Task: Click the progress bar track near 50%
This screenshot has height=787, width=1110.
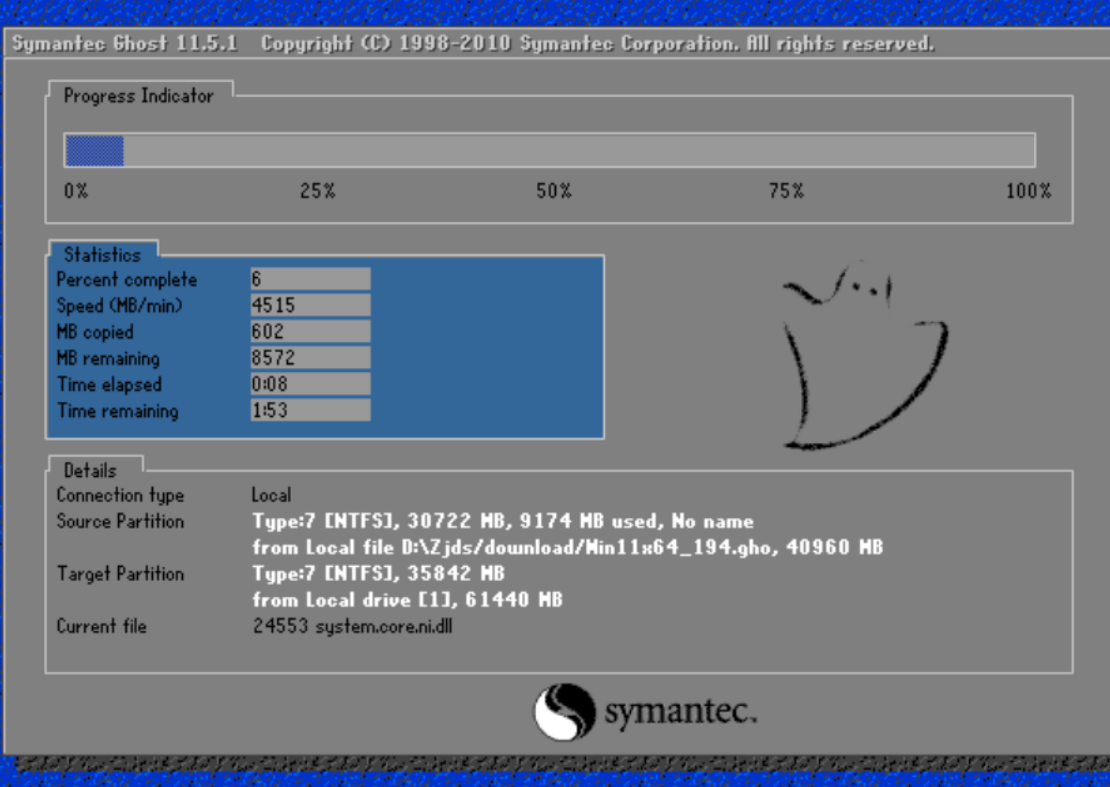Action: pos(549,150)
